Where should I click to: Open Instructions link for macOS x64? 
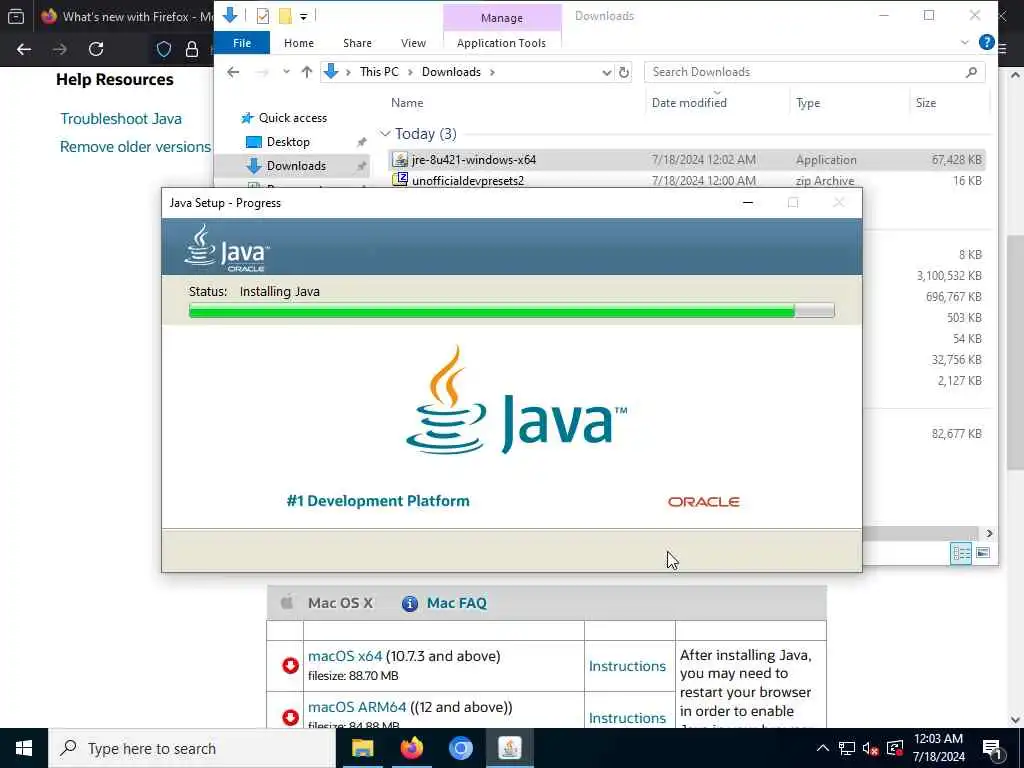tap(627, 666)
